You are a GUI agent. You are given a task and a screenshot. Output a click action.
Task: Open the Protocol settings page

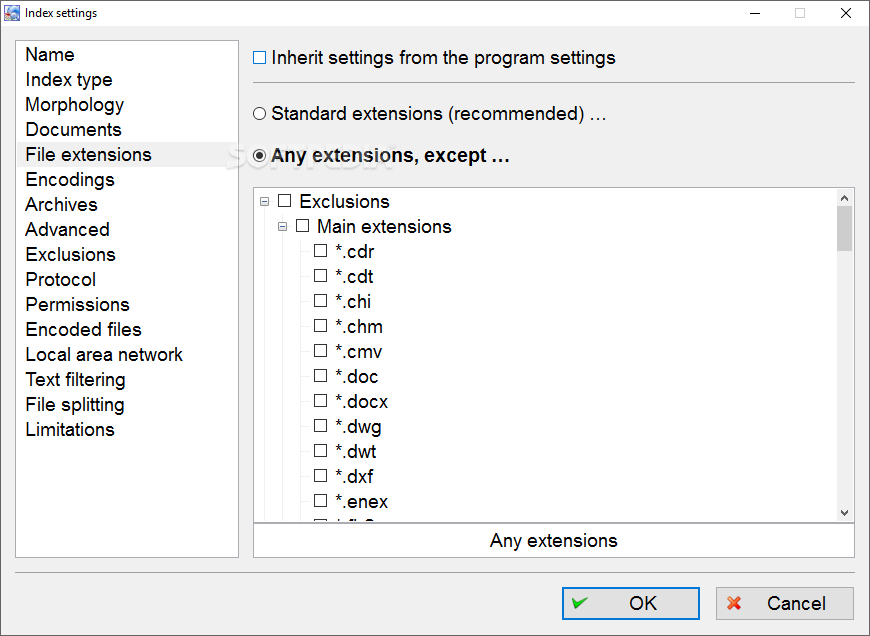coord(128,279)
